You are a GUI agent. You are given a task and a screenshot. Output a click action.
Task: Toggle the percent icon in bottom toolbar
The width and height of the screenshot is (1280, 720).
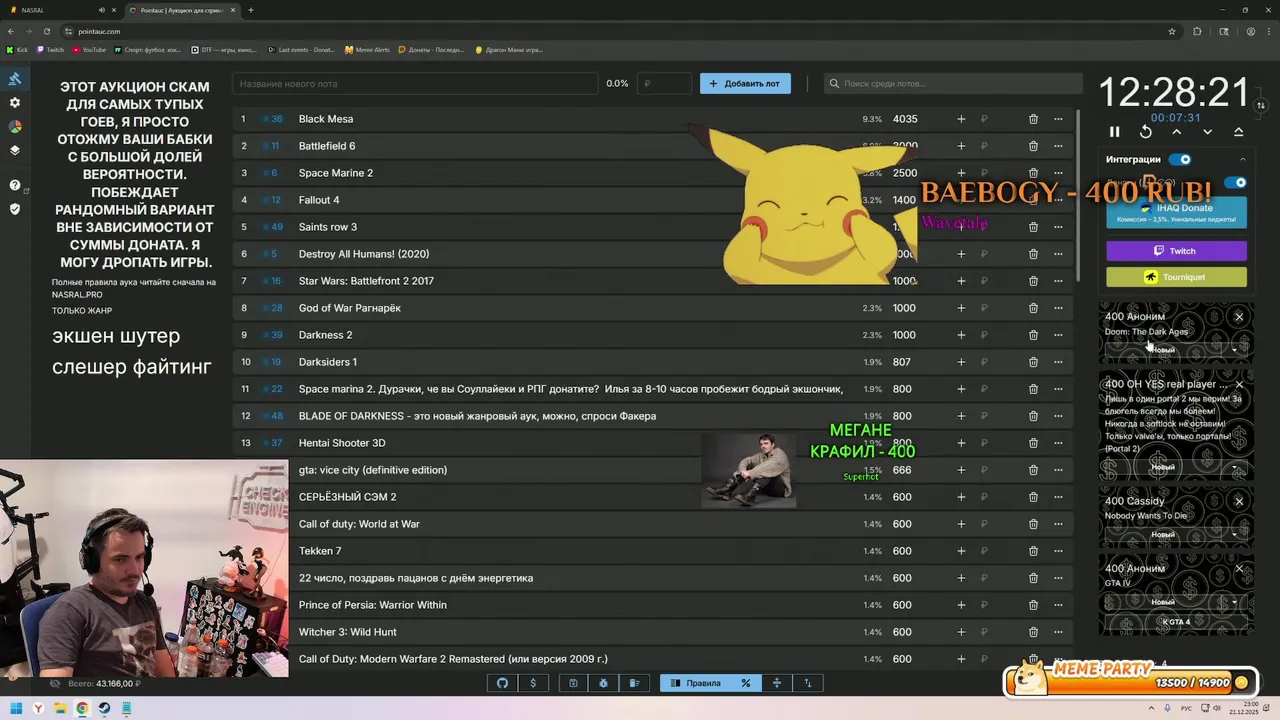pyautogui.click(x=745, y=683)
